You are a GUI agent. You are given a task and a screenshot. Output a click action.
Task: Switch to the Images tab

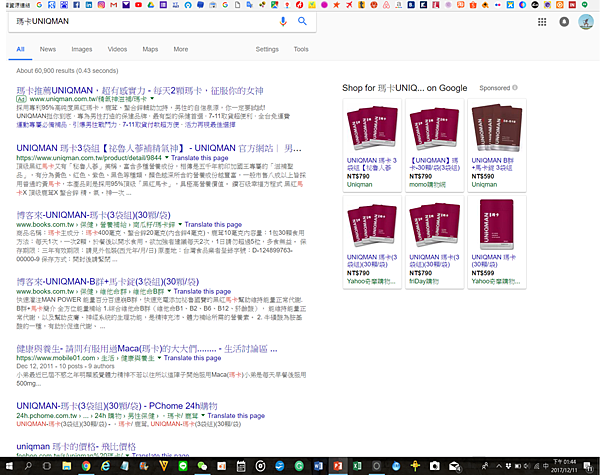pos(82,49)
